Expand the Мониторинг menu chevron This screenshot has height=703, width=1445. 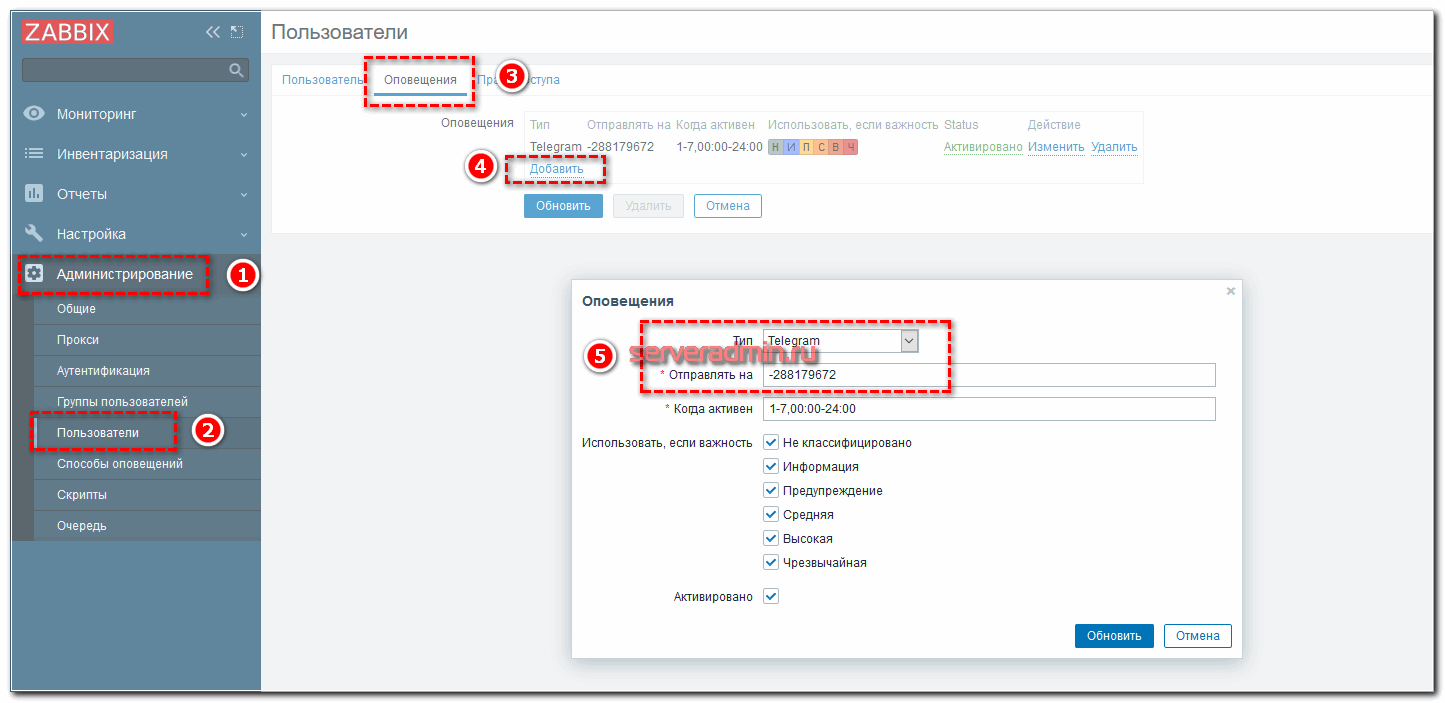[244, 115]
